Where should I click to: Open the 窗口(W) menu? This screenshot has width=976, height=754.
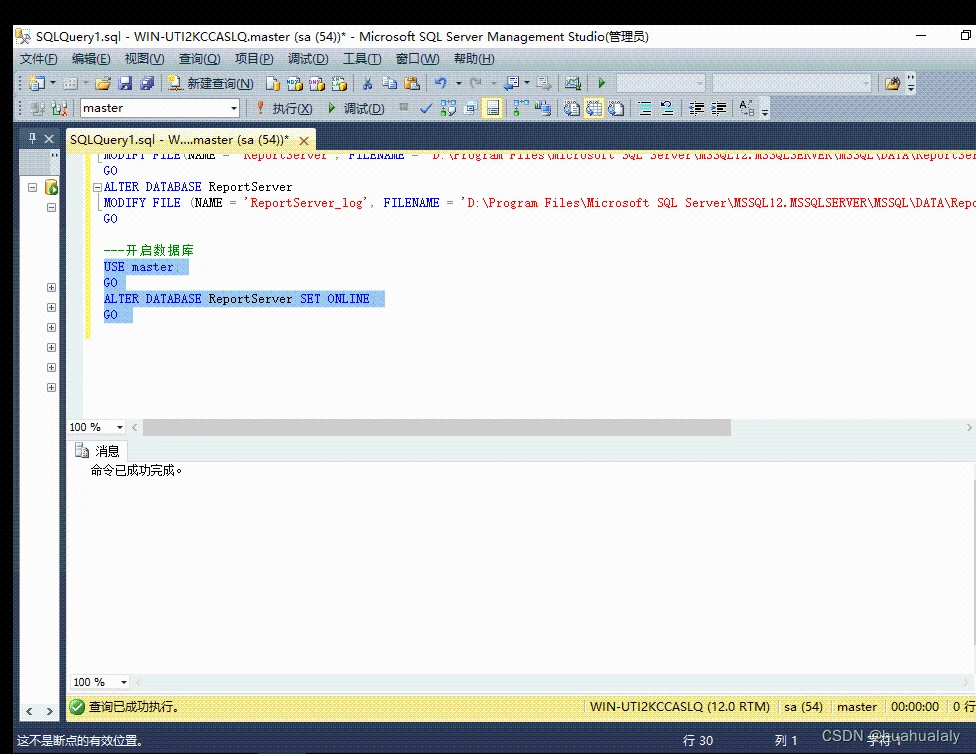[418, 59]
